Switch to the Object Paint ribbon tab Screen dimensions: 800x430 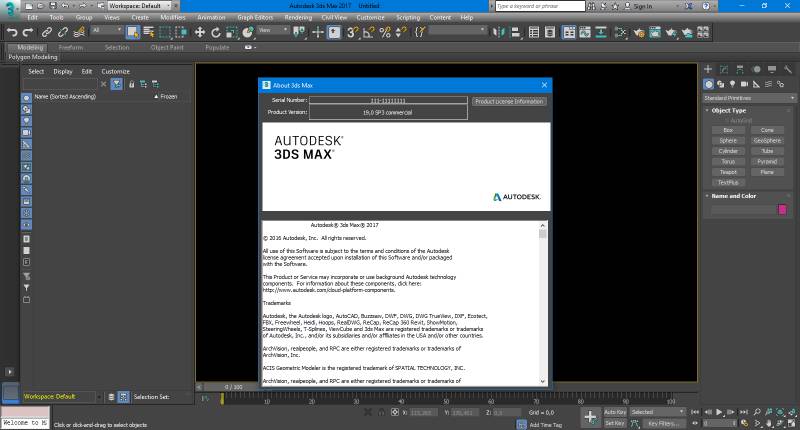(x=167, y=47)
